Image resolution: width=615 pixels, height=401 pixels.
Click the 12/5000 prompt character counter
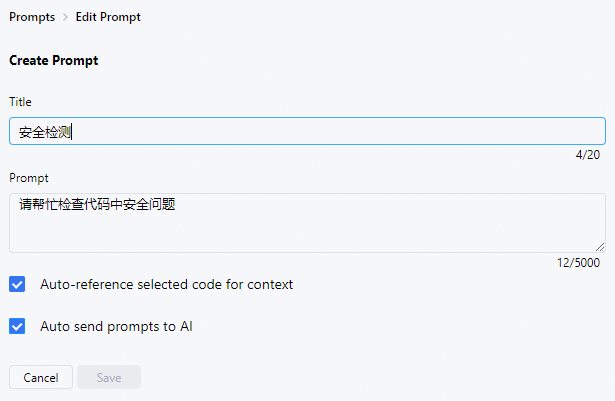pyautogui.click(x=578, y=263)
